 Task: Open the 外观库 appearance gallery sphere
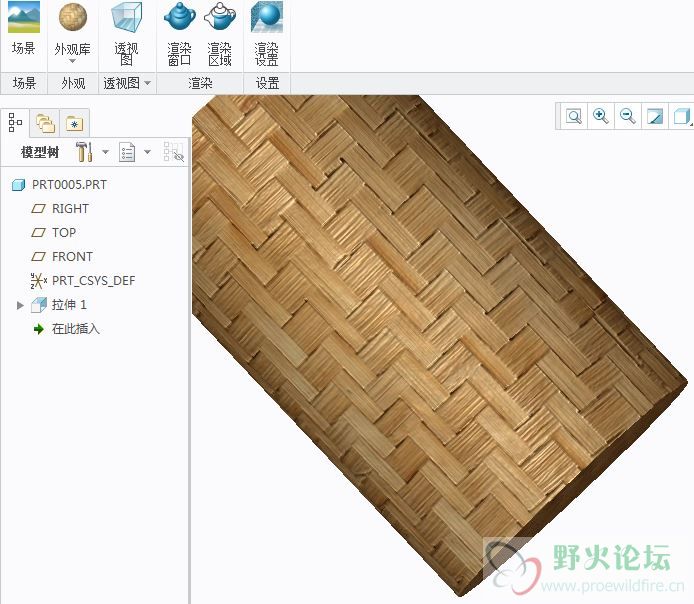(73, 17)
